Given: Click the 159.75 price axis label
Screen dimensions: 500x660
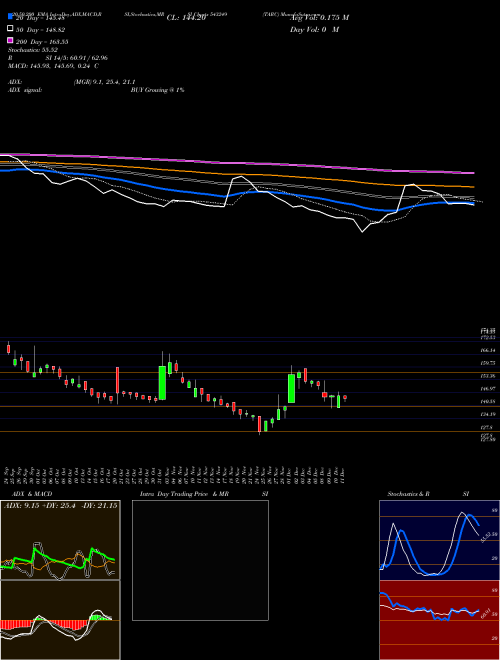Looking at the screenshot, I should pos(487,362).
